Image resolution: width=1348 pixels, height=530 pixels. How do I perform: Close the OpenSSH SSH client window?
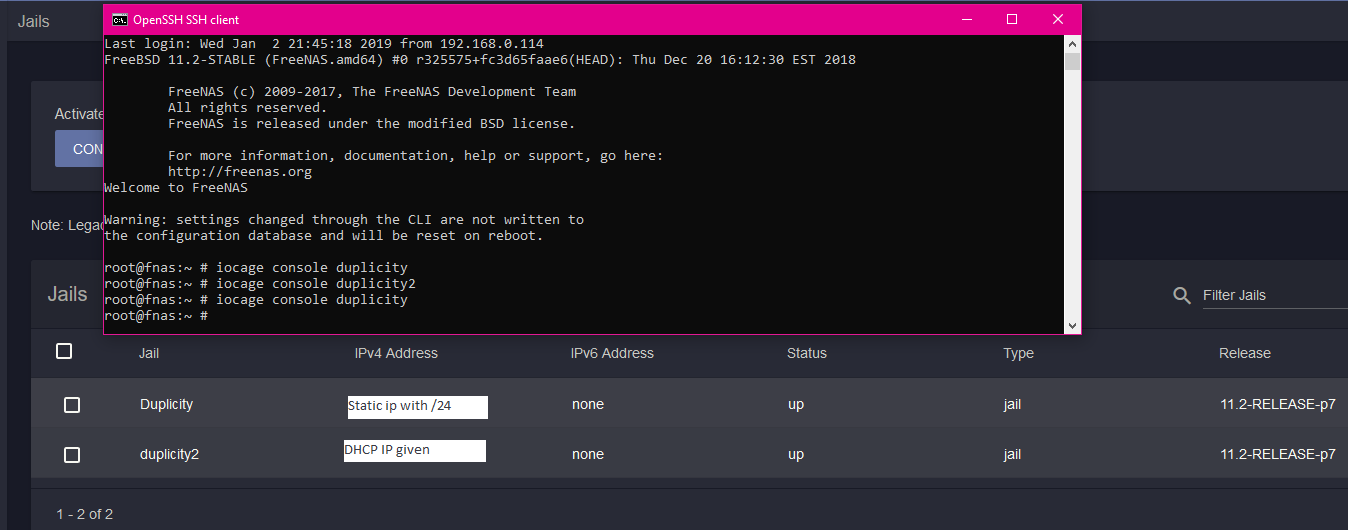point(1058,19)
